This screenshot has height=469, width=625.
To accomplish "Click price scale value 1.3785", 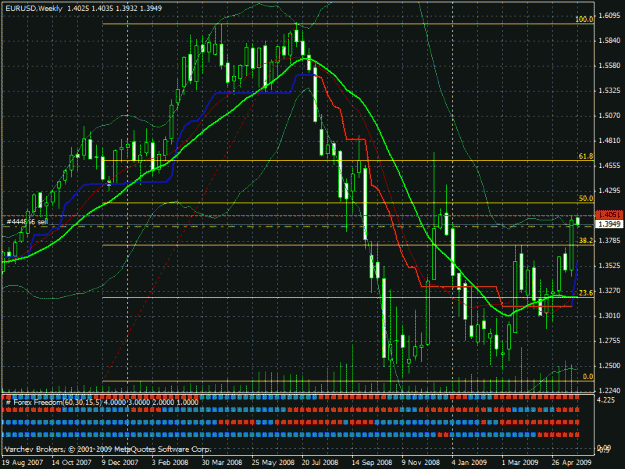I will 610,241.
